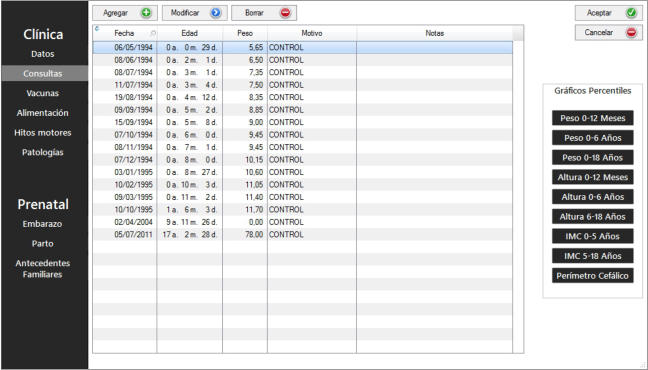Click the Borrar button label
Screen dimensions: 648x370
pos(254,13)
